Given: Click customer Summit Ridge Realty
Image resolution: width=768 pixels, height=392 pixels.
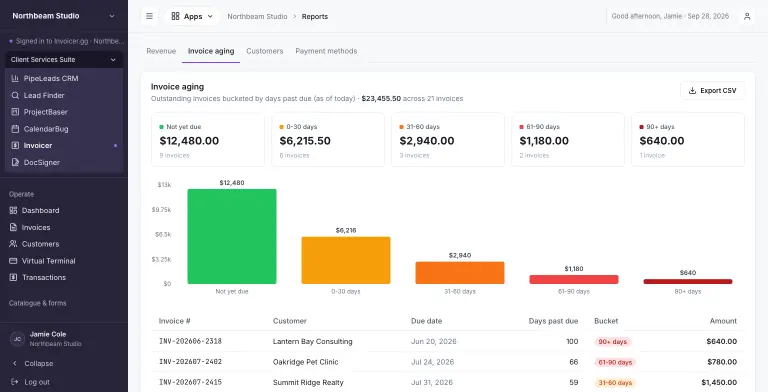Looking at the screenshot, I should [308, 382].
